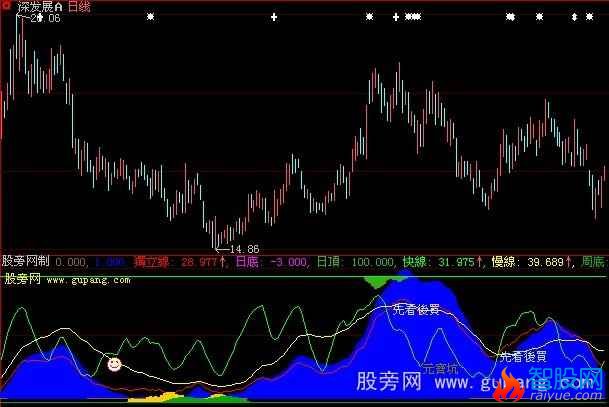The height and width of the screenshot is (407, 609).
Task: Click the 20.06 high price label
Action: tap(45, 18)
